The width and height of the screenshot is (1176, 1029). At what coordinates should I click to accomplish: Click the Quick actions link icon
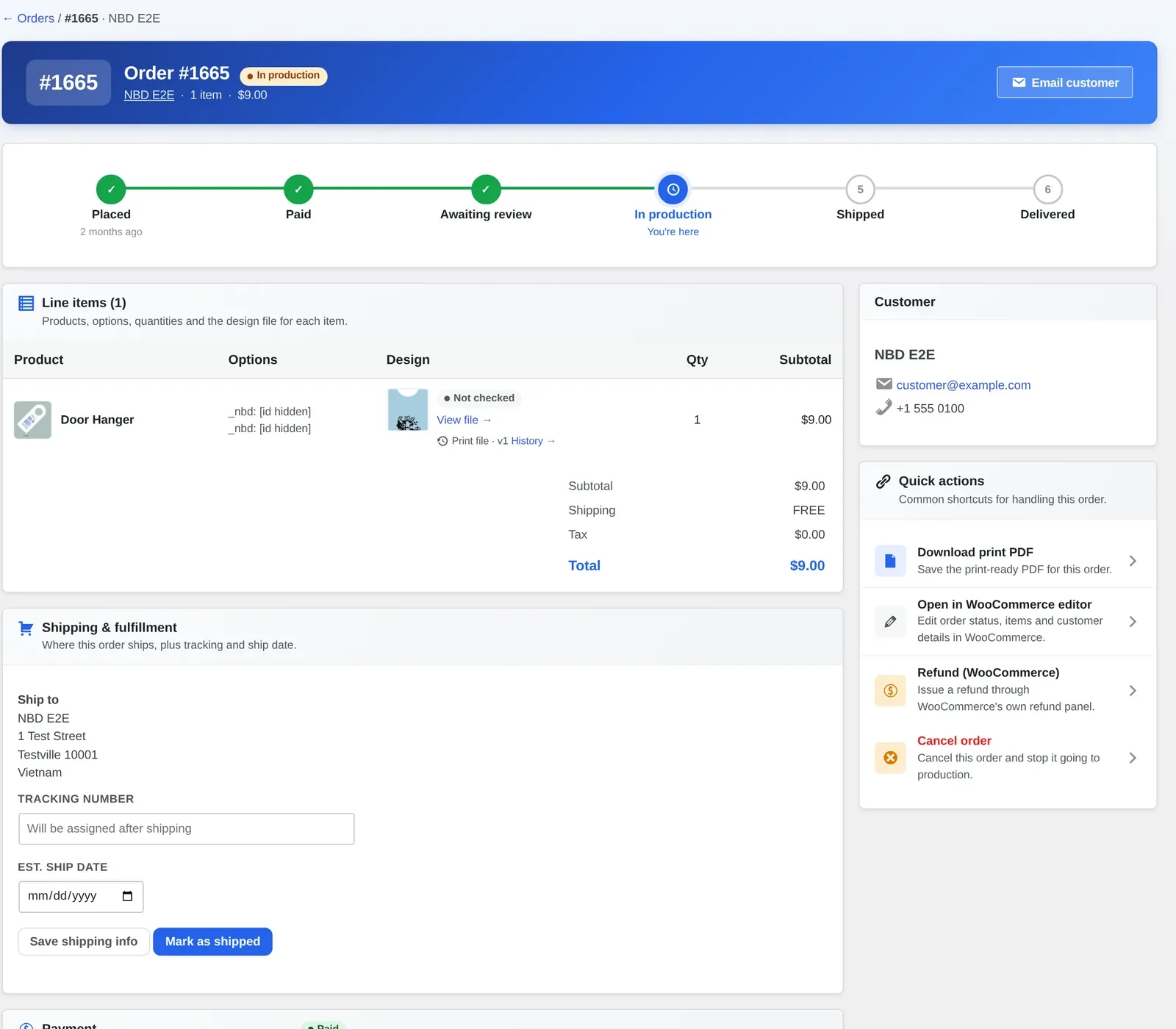(883, 481)
